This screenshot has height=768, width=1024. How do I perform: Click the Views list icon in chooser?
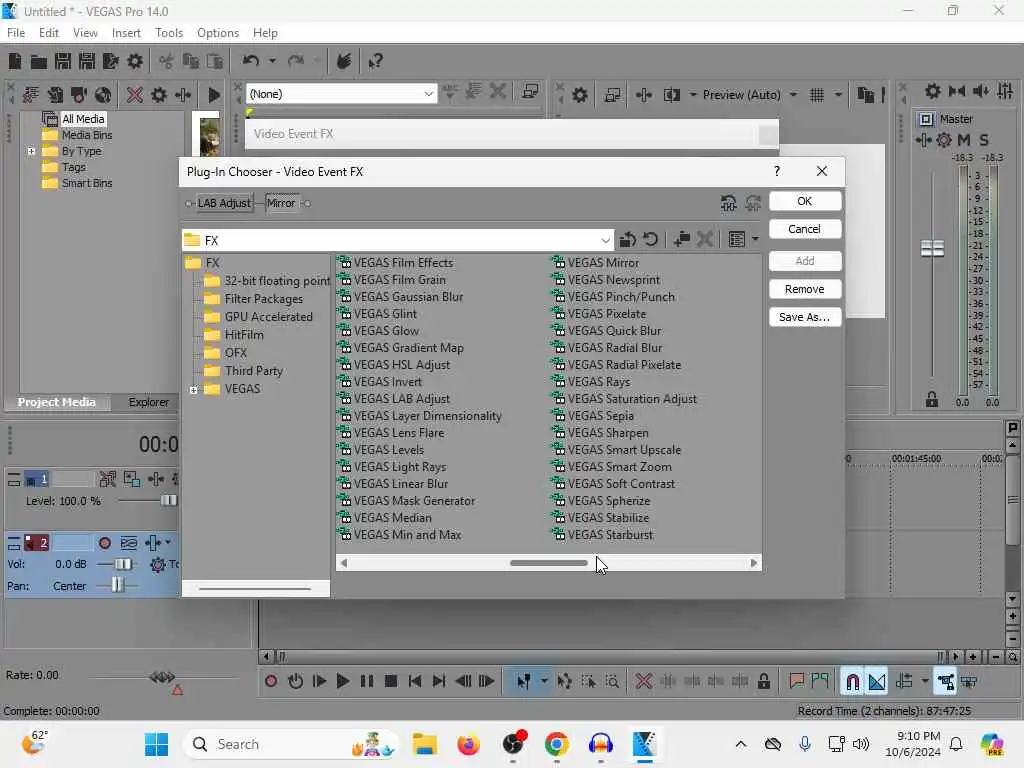737,240
